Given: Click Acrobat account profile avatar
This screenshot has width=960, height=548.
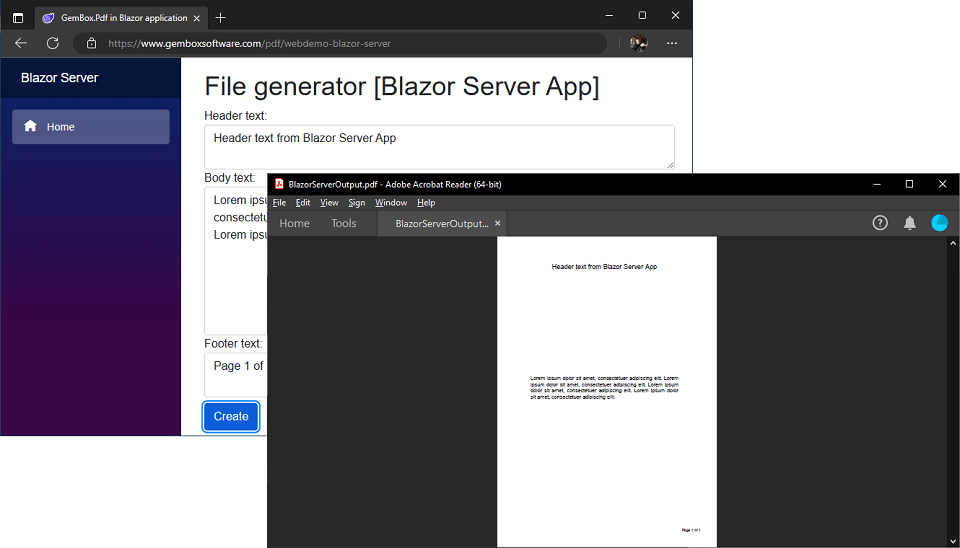Looking at the screenshot, I should (939, 223).
